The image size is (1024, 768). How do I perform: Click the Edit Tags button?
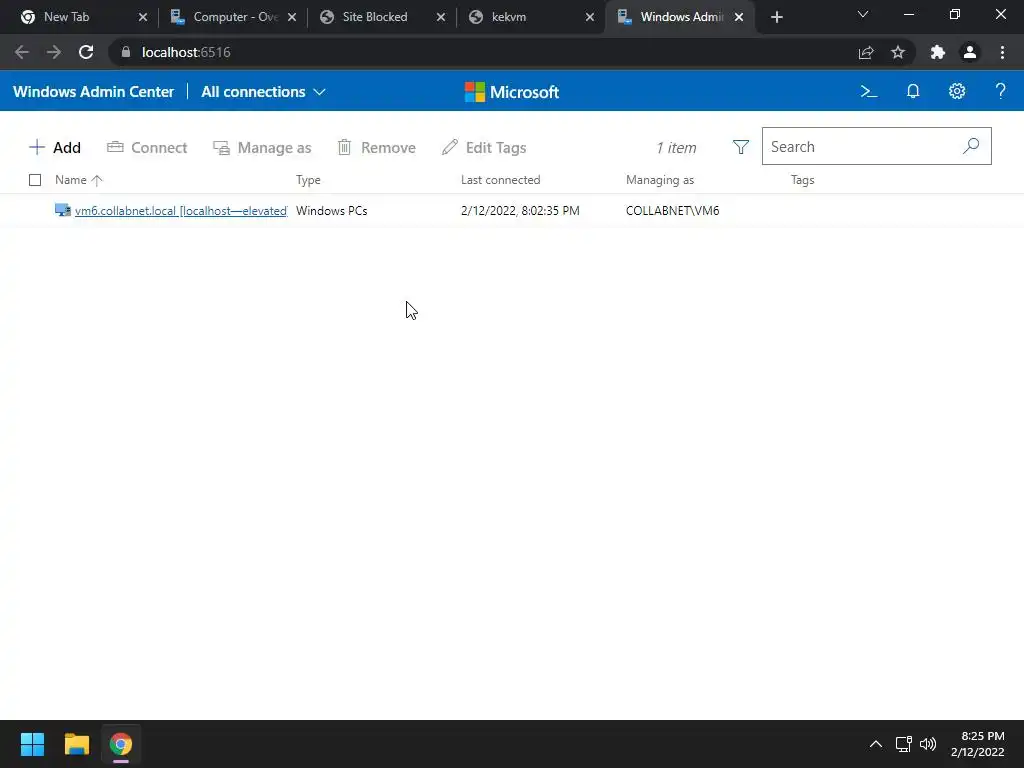click(x=484, y=148)
